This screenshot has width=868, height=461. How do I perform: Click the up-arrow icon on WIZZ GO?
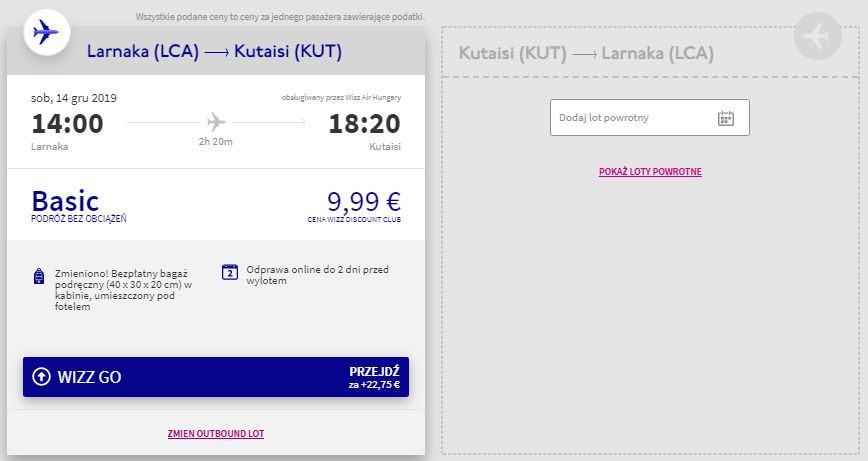pos(41,377)
